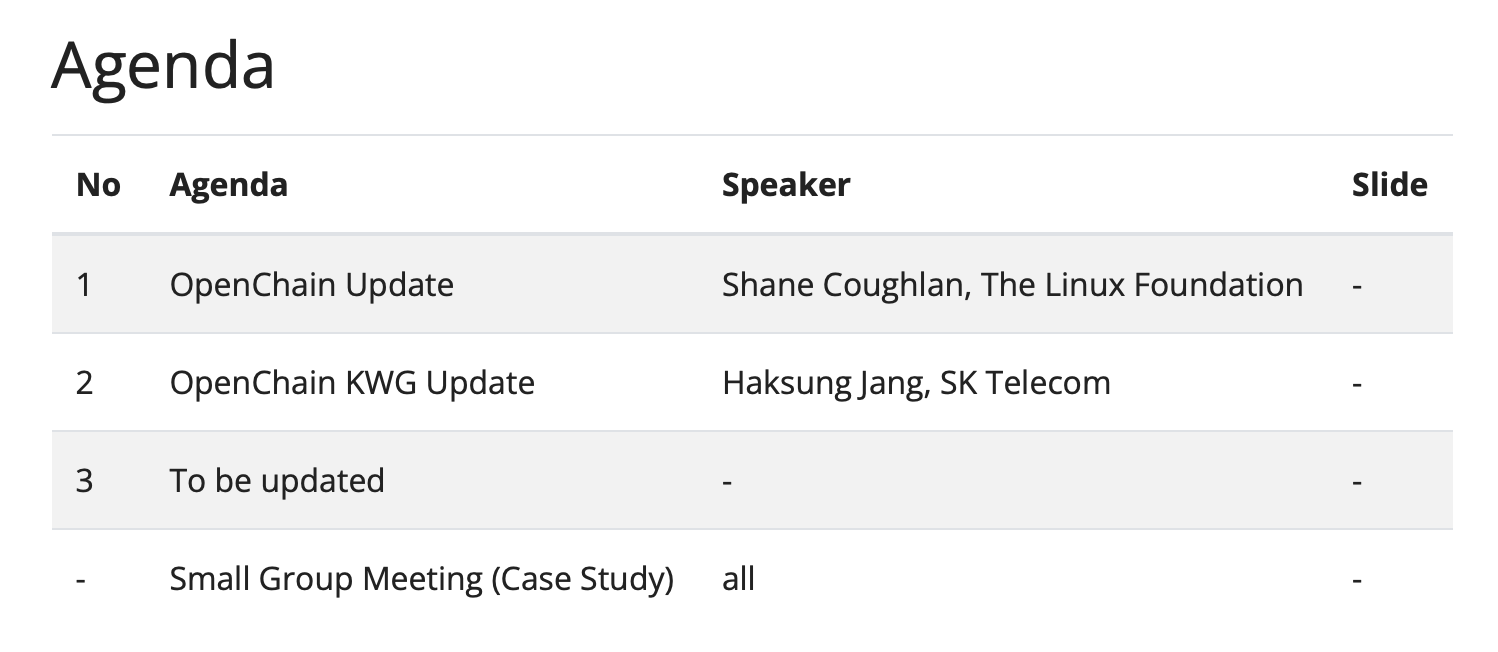Click the speaker cell reading all
The width and height of the screenshot is (1498, 652).
pos(738,579)
